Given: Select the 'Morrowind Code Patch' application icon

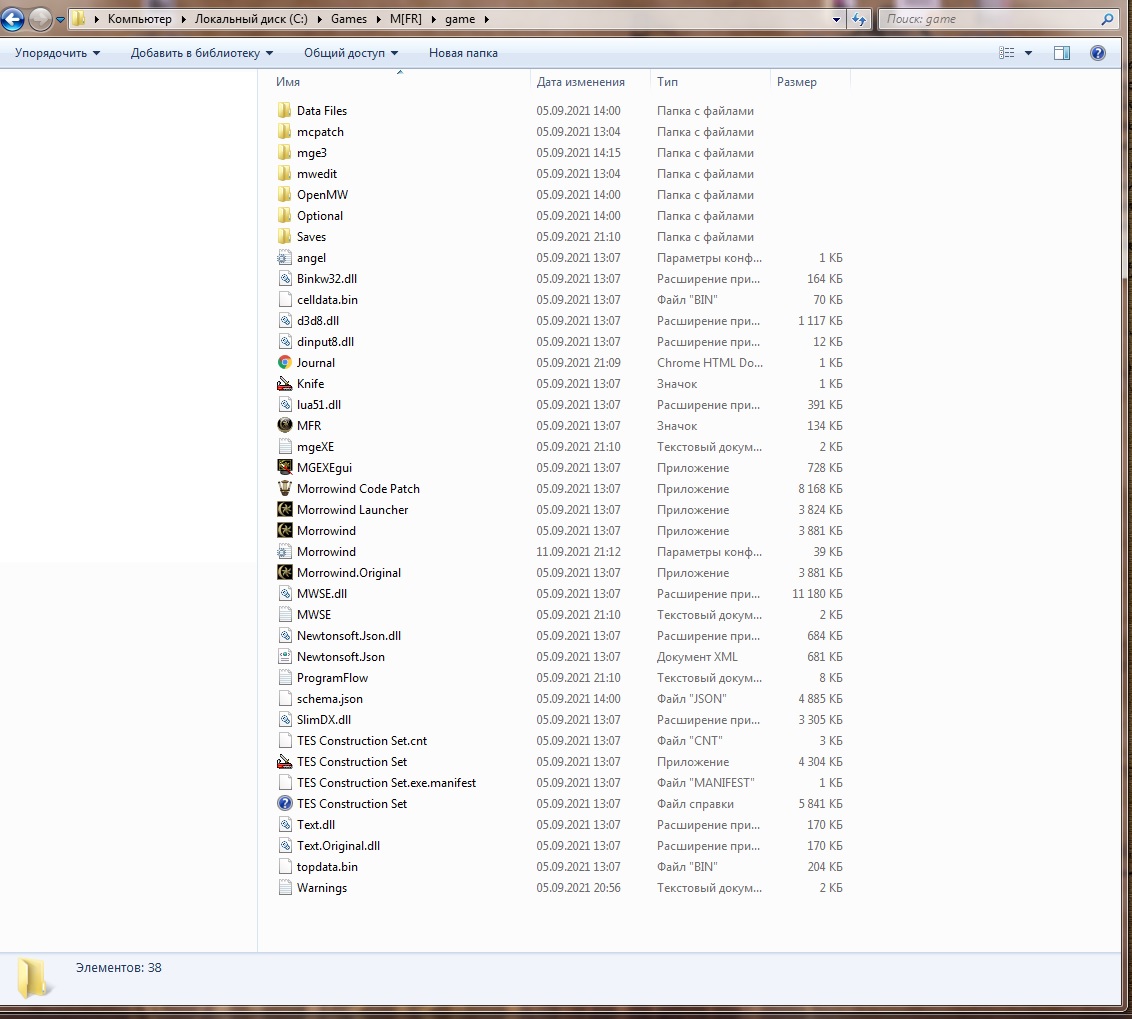Looking at the screenshot, I should (284, 488).
